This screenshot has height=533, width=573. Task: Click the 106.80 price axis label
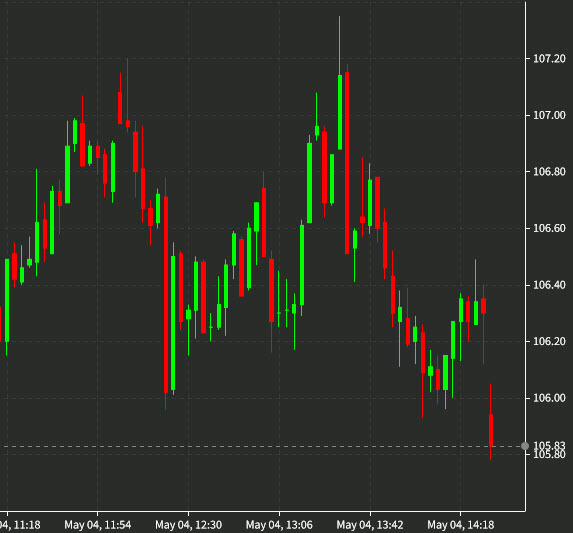(549, 171)
